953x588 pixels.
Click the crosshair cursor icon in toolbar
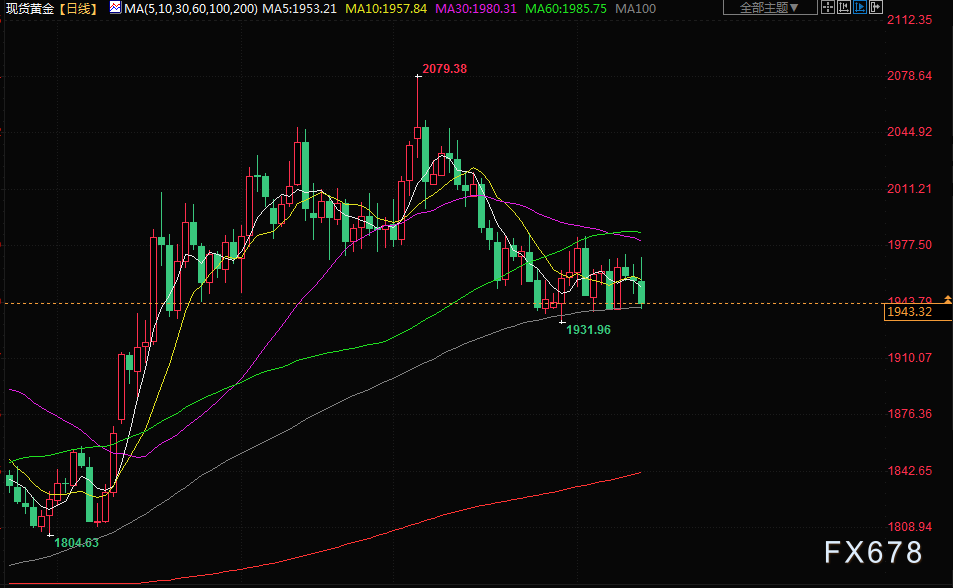pyautogui.click(x=828, y=7)
